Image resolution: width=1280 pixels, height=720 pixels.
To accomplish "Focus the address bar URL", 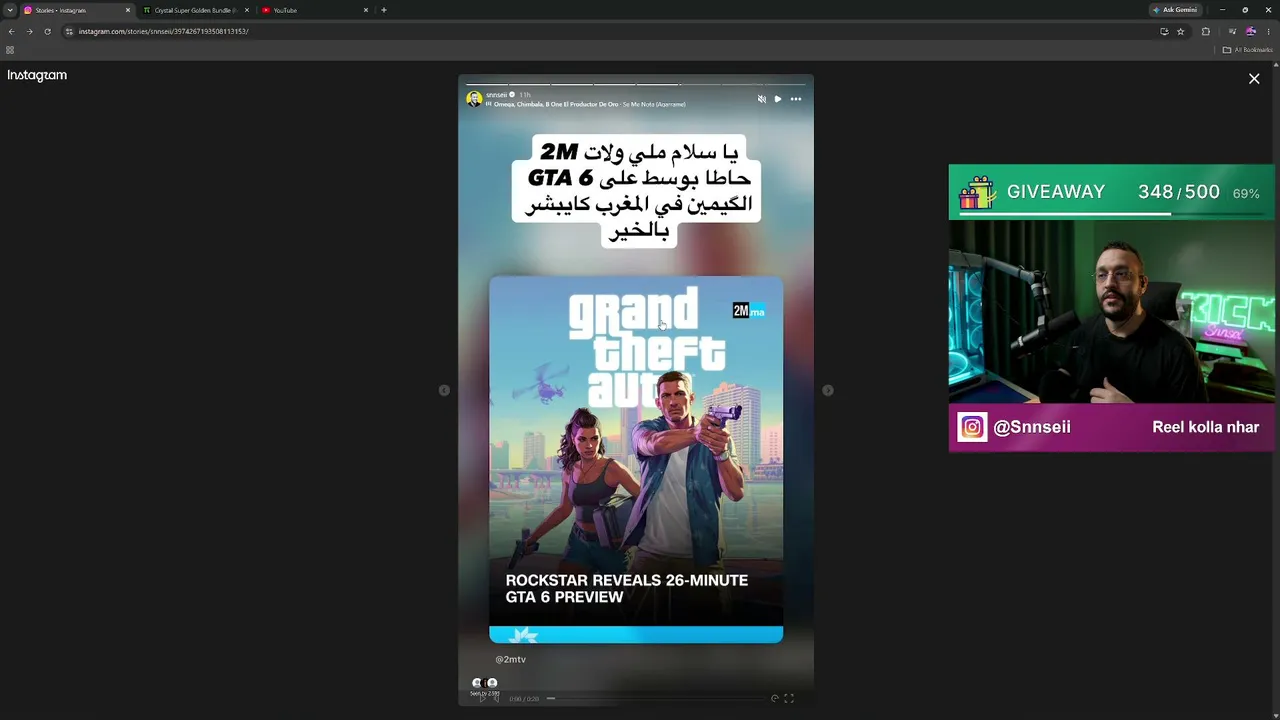I will point(163,31).
